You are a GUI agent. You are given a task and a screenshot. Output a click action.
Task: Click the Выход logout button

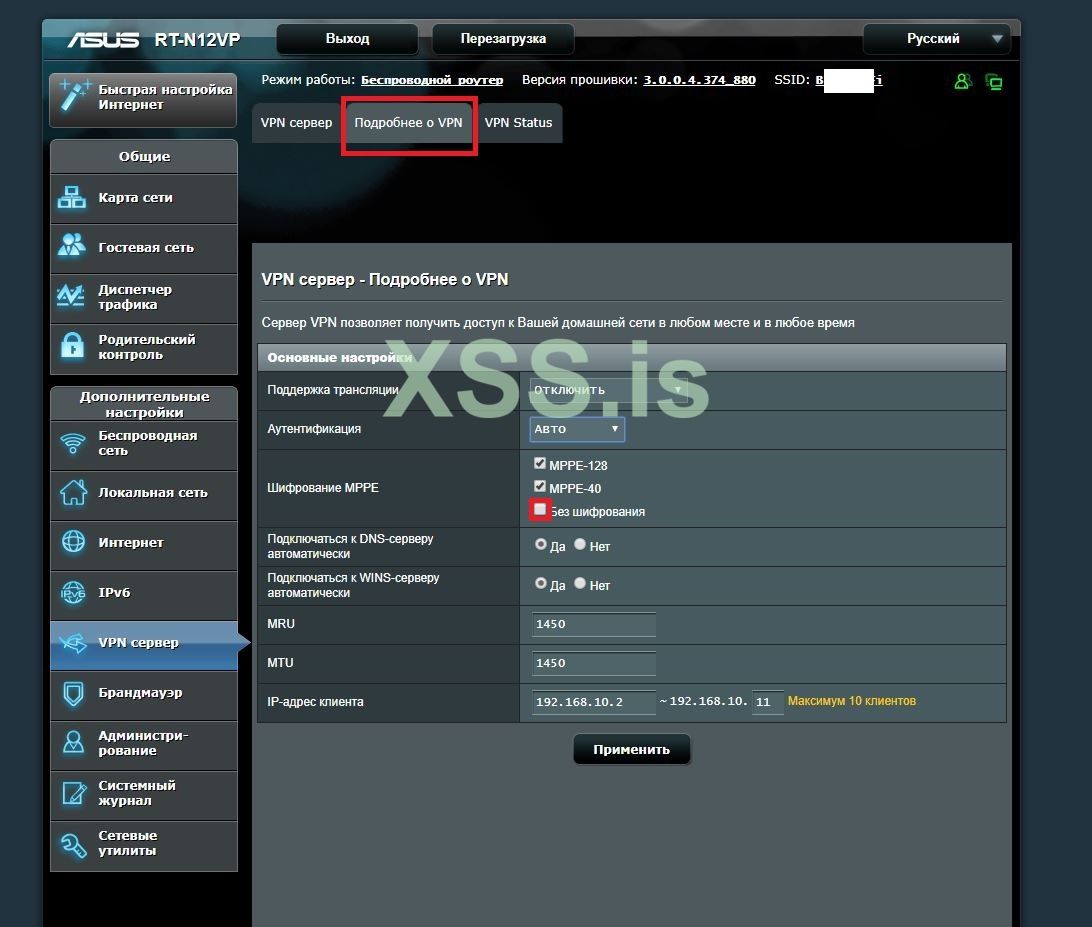347,39
